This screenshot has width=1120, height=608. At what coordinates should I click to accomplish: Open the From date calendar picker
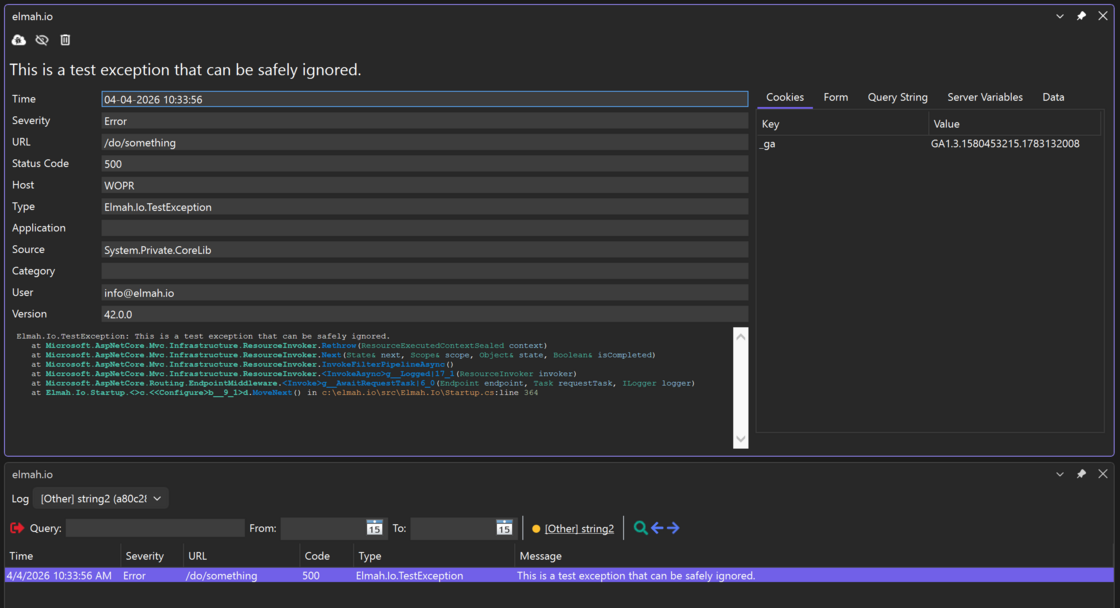tap(374, 528)
